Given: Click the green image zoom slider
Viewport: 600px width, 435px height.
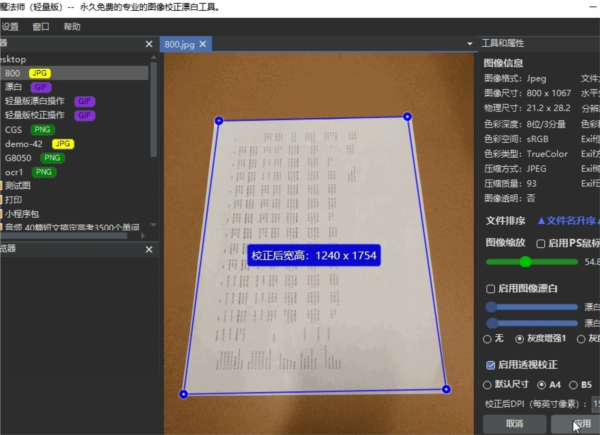Looking at the screenshot, I should [x=532, y=262].
